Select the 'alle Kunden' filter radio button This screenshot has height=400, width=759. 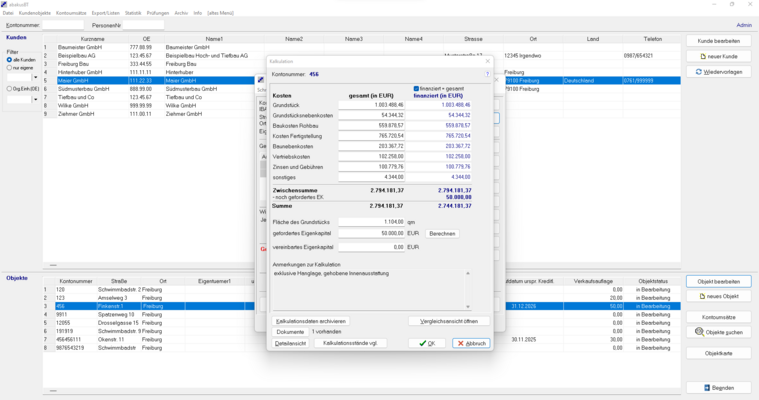[x=10, y=60]
